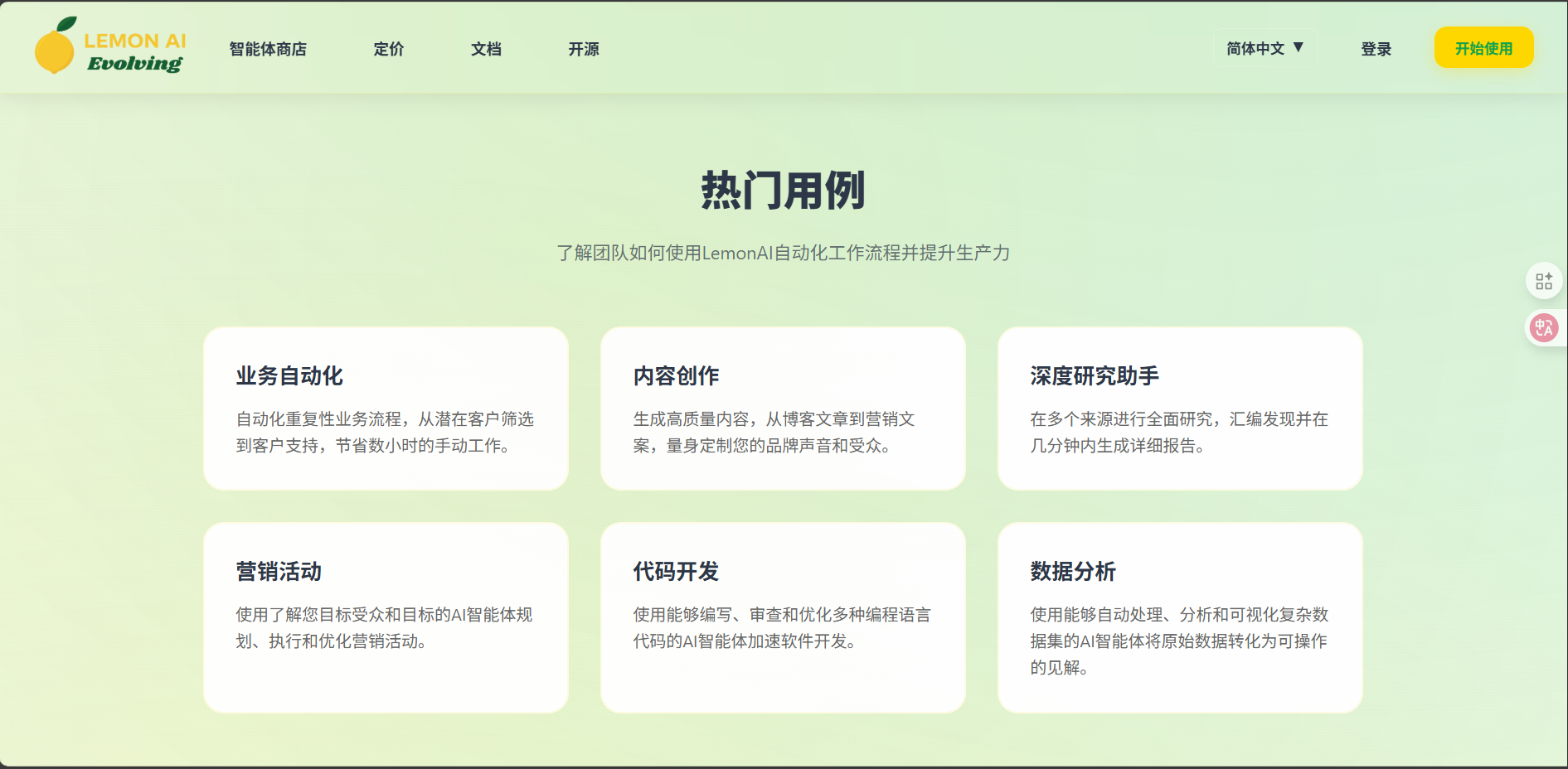Click the subtitle about LemonAI自动化工作流程
This screenshot has width=1568, height=769.
pos(784,253)
